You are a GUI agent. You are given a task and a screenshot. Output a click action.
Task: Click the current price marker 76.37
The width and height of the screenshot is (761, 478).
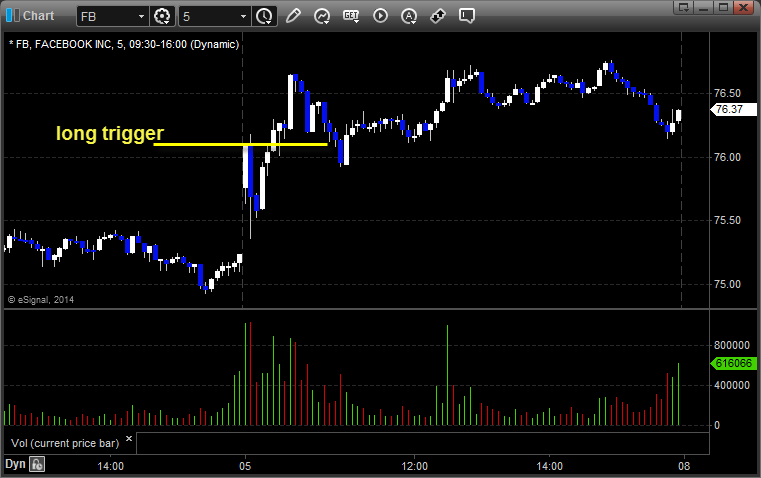coord(734,109)
